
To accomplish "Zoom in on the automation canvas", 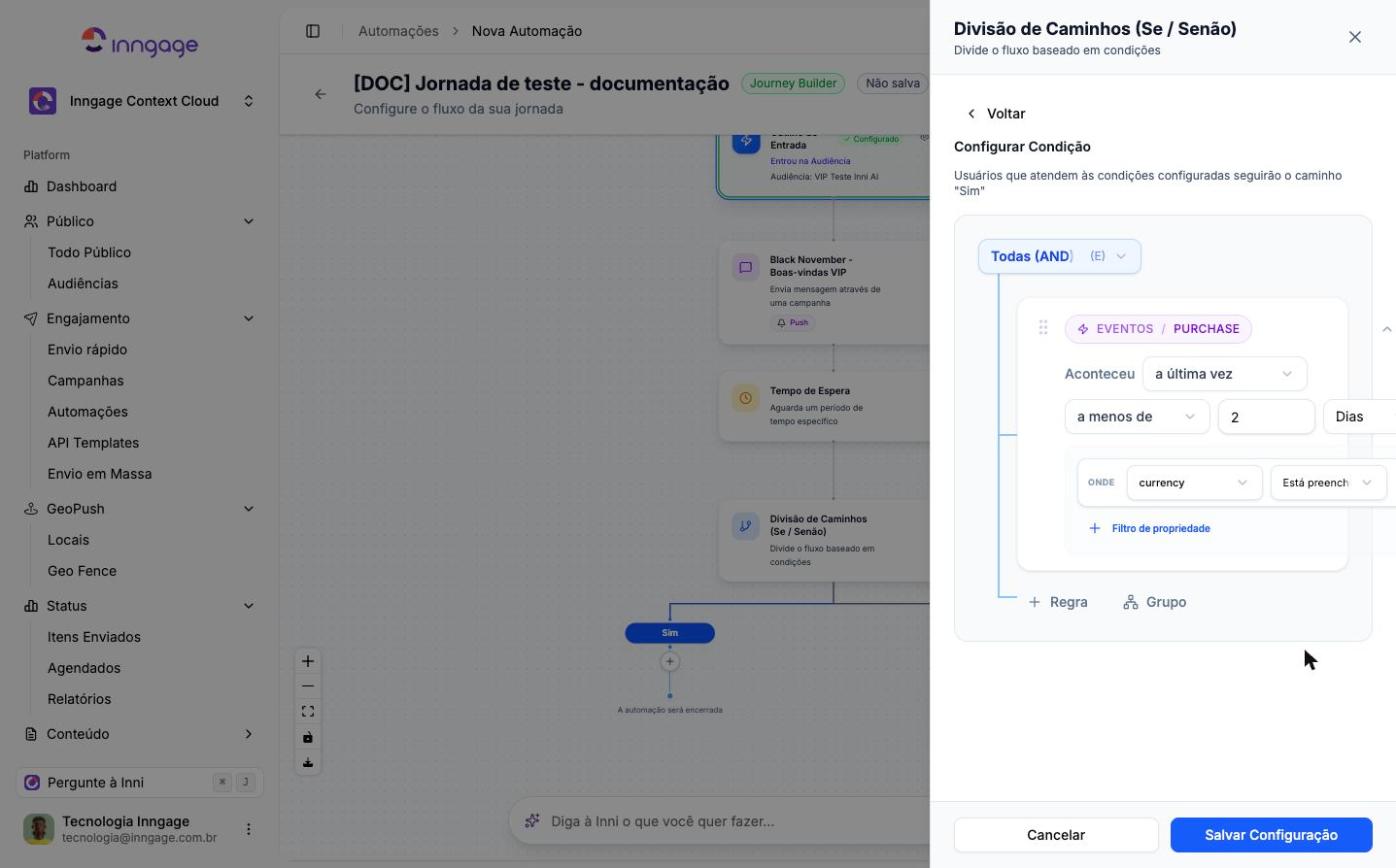I will point(308,661).
